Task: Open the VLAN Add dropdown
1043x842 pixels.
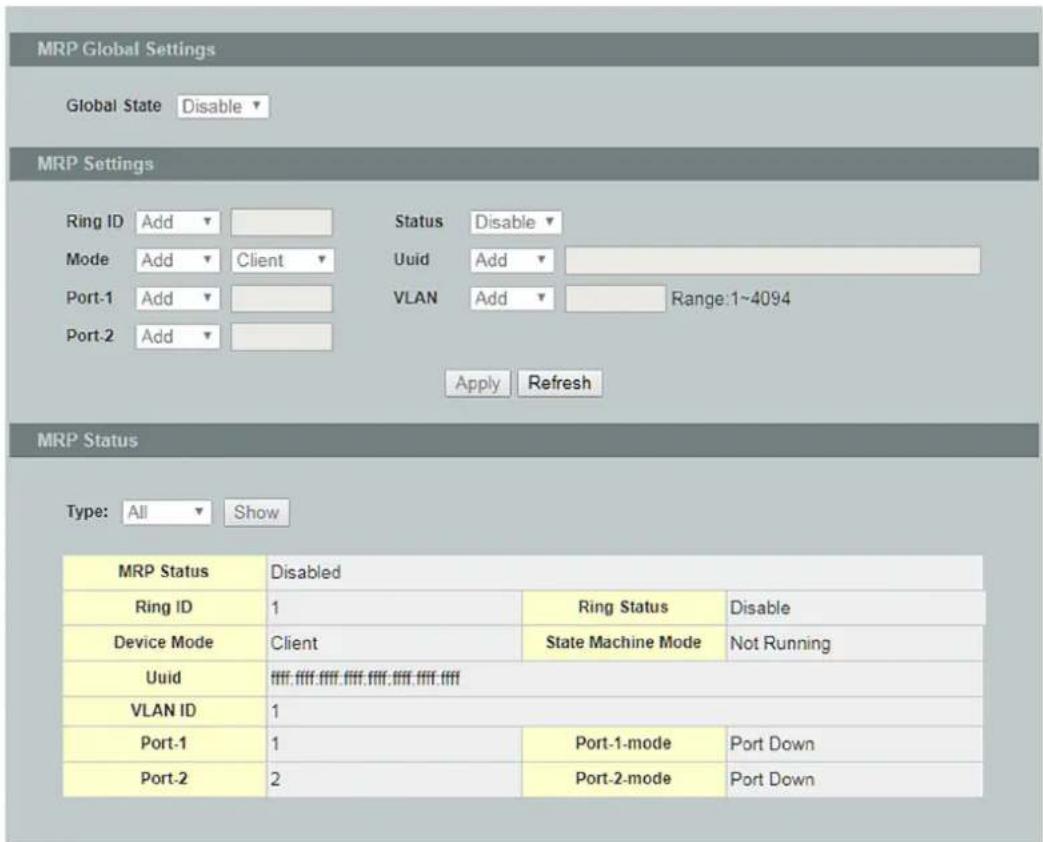Action: tap(512, 299)
